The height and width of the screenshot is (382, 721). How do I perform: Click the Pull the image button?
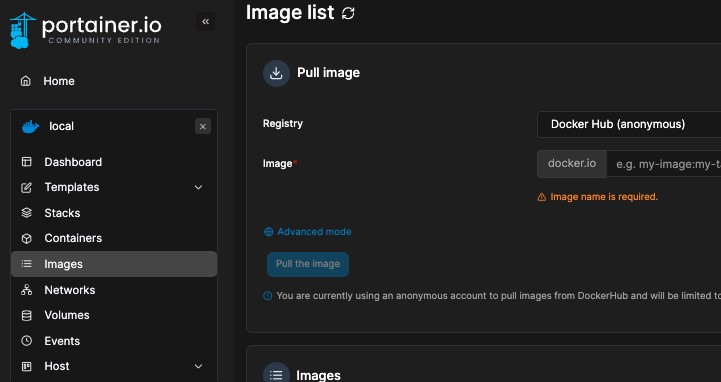coord(308,264)
